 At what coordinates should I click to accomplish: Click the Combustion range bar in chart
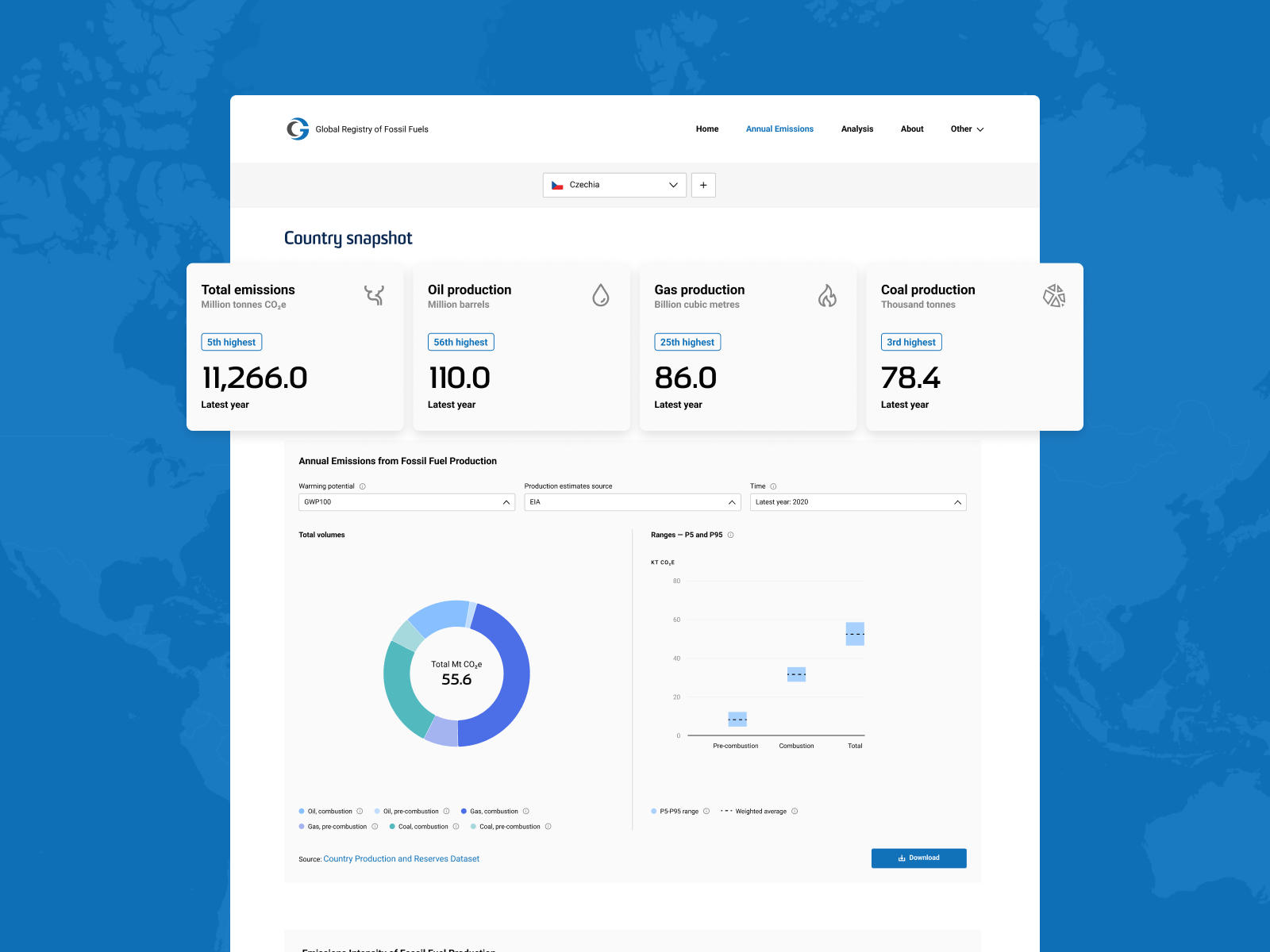pos(796,674)
